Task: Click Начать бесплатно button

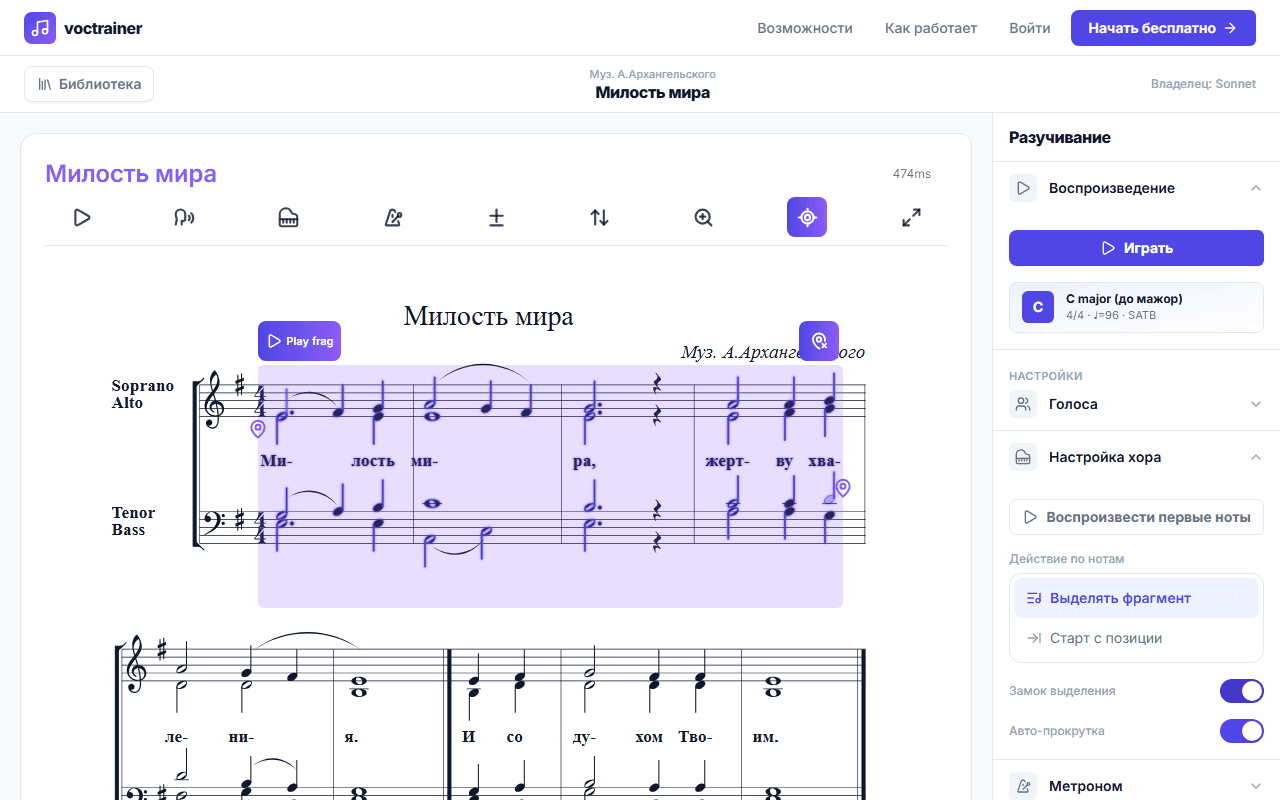Action: pyautogui.click(x=1163, y=28)
